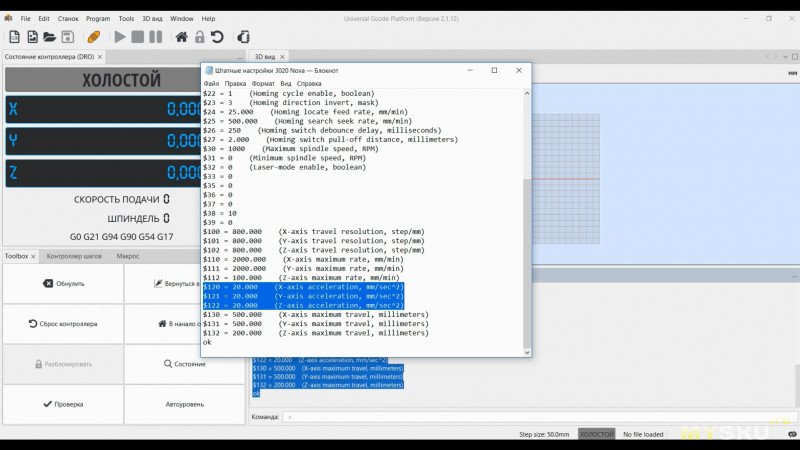Click the Home machine toolbar icon
This screenshot has width=800, height=450.
pos(181,37)
